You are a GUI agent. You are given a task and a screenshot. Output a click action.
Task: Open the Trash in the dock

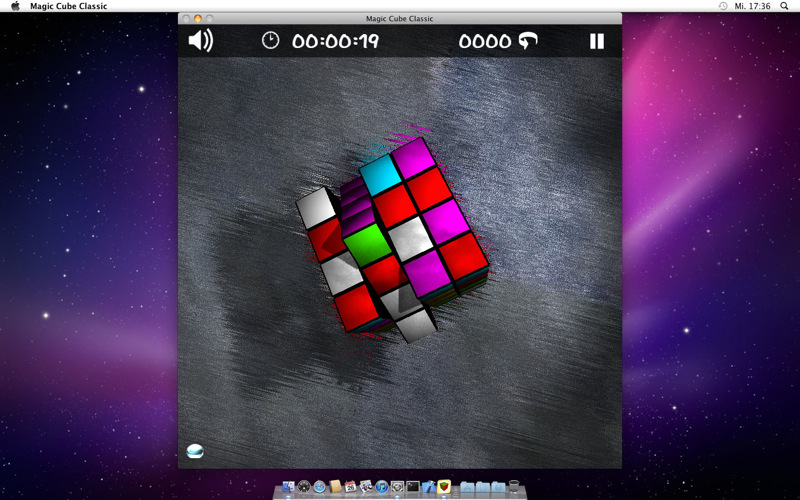coord(514,486)
